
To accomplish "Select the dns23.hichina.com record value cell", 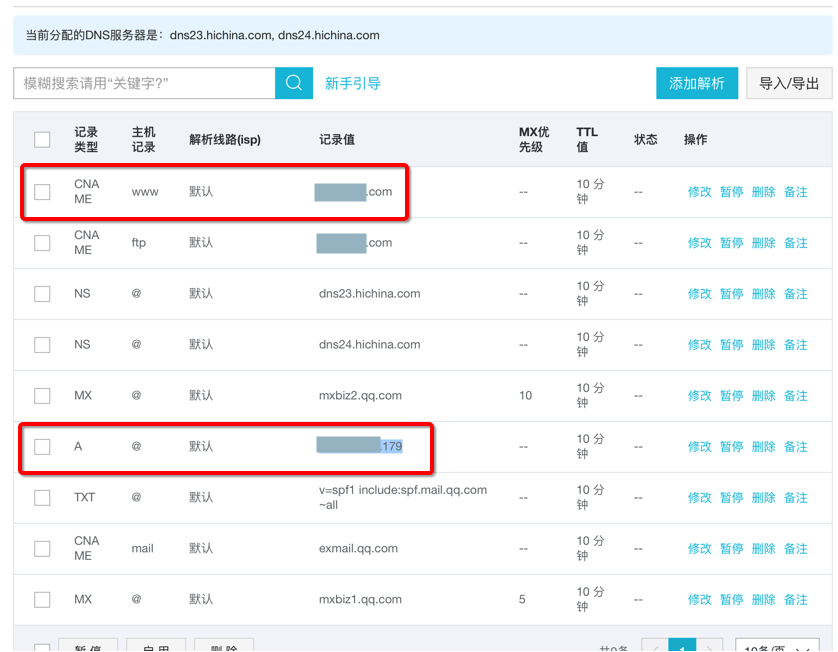I will point(369,293).
